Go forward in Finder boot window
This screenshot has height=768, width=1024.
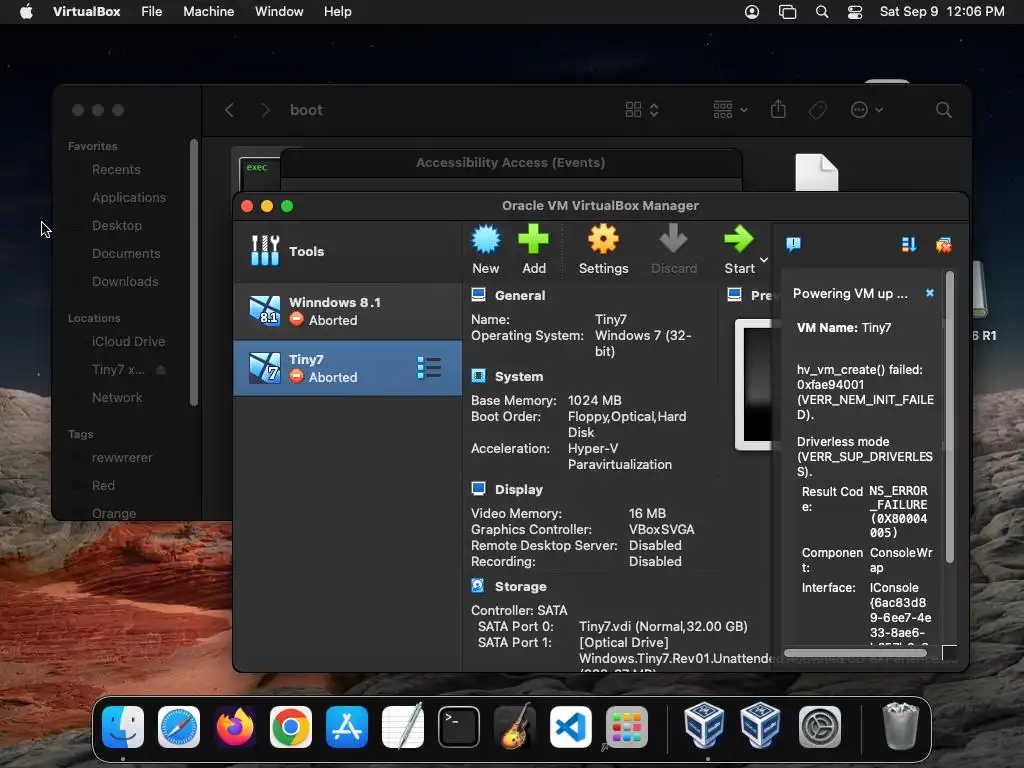point(265,110)
